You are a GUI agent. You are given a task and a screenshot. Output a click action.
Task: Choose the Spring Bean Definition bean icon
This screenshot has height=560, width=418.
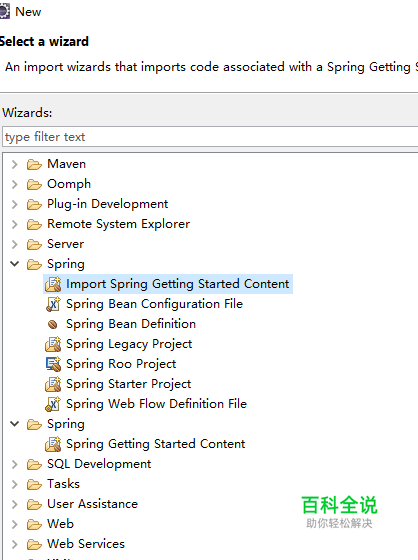(53, 324)
